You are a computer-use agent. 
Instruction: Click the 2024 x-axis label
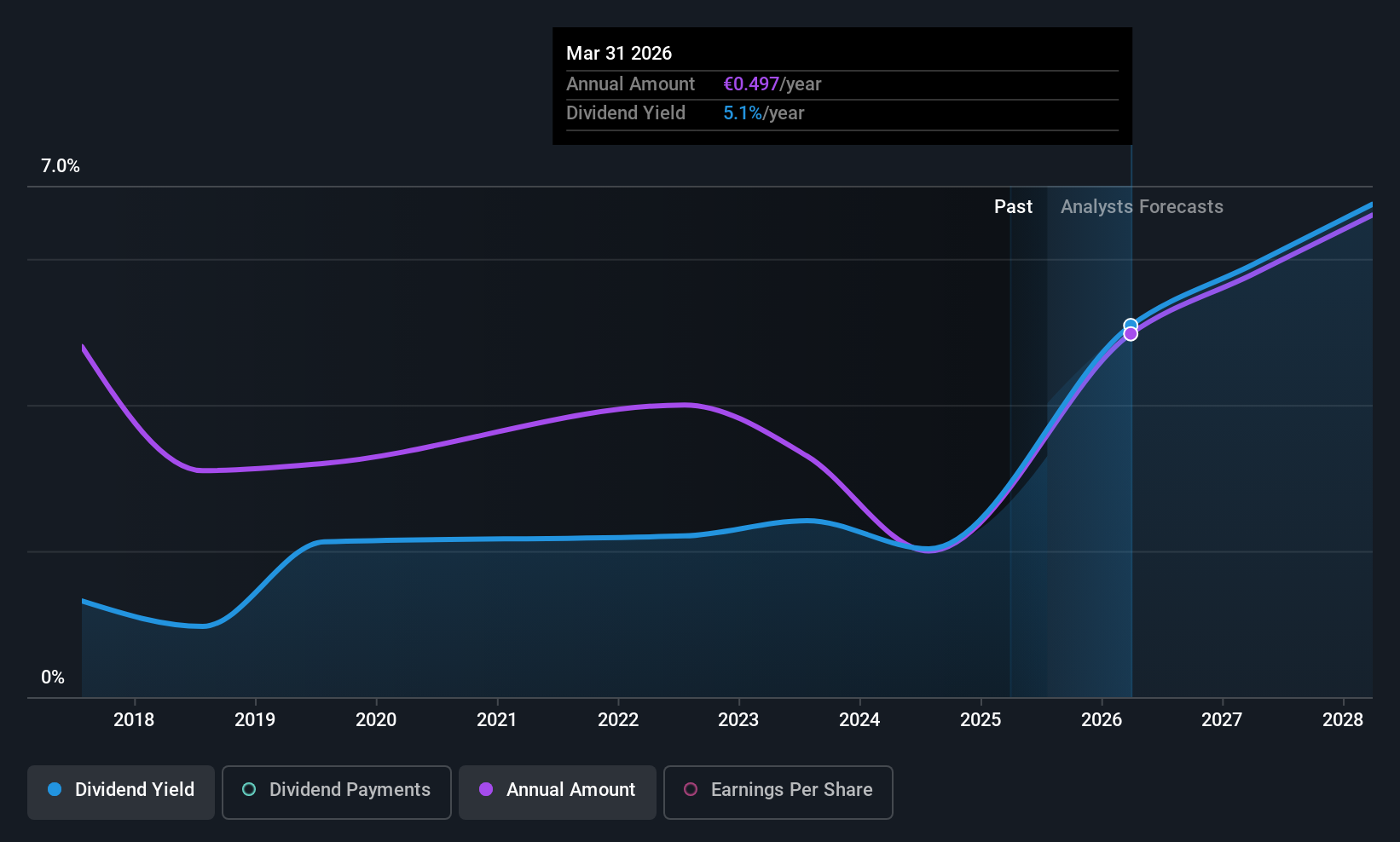click(859, 719)
